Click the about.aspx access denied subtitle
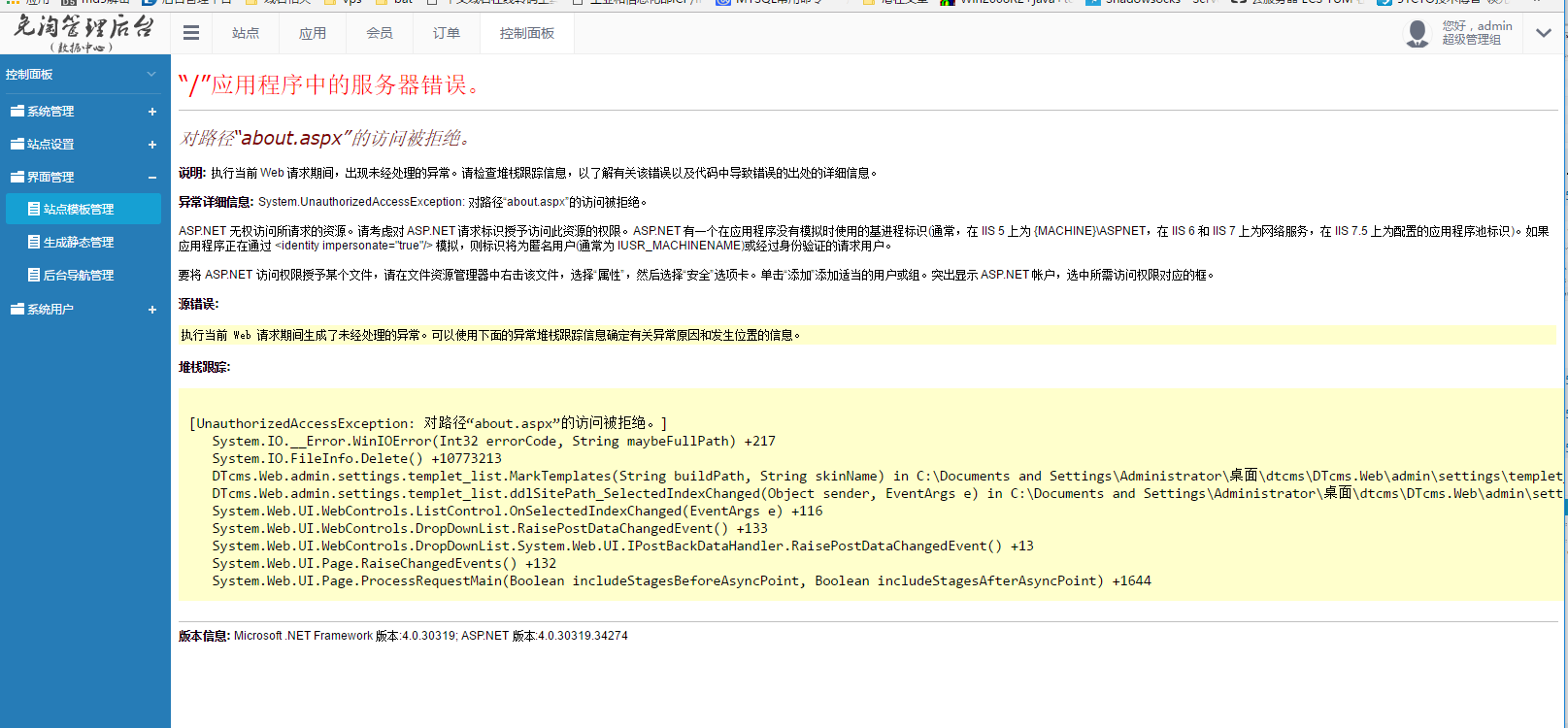This screenshot has height=728, width=1568. point(325,138)
